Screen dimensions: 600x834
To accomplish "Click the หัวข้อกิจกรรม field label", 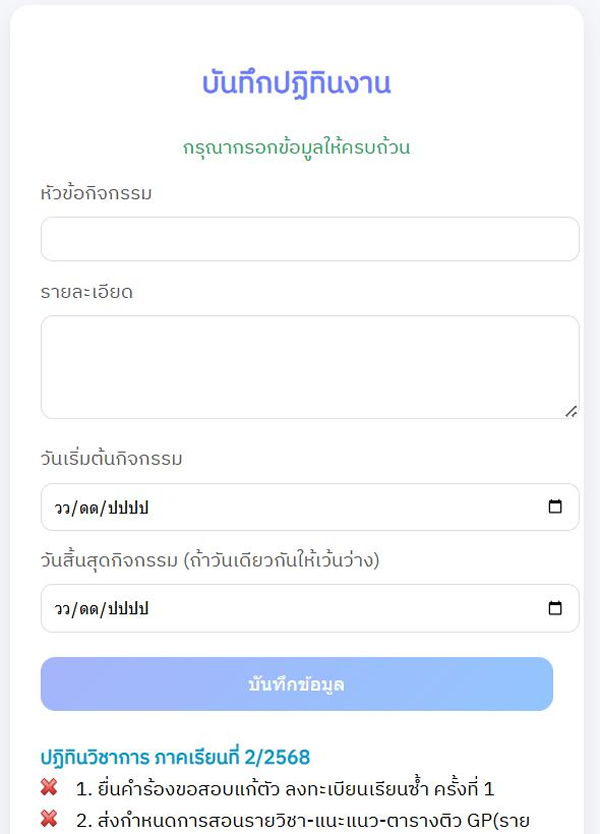I will point(96,194).
